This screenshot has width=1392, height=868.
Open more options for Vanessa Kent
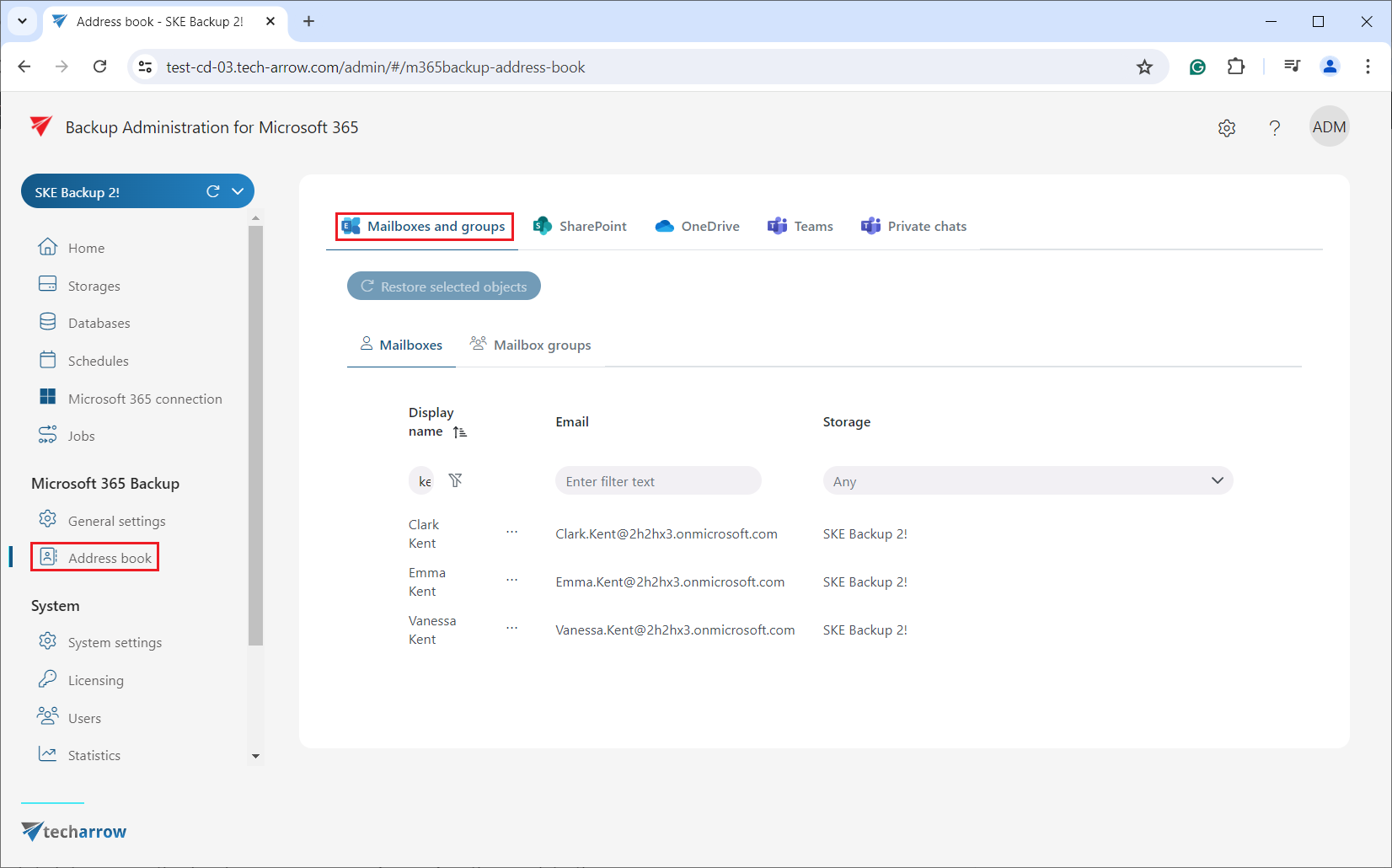[511, 629]
